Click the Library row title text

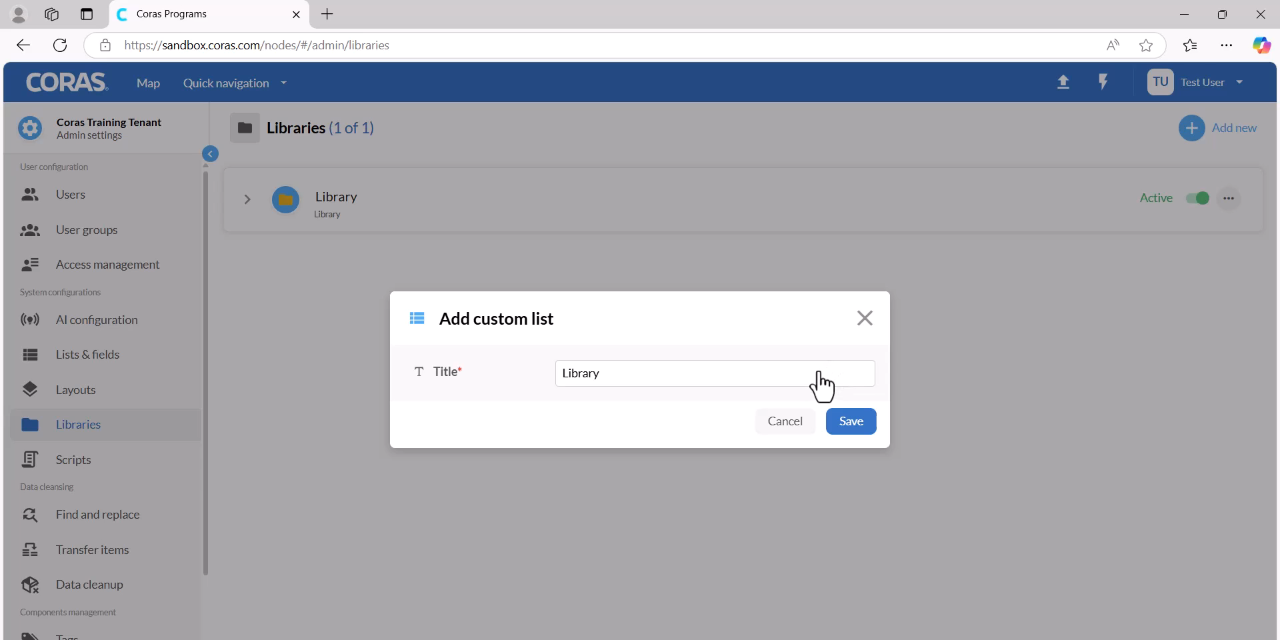pyautogui.click(x=336, y=197)
